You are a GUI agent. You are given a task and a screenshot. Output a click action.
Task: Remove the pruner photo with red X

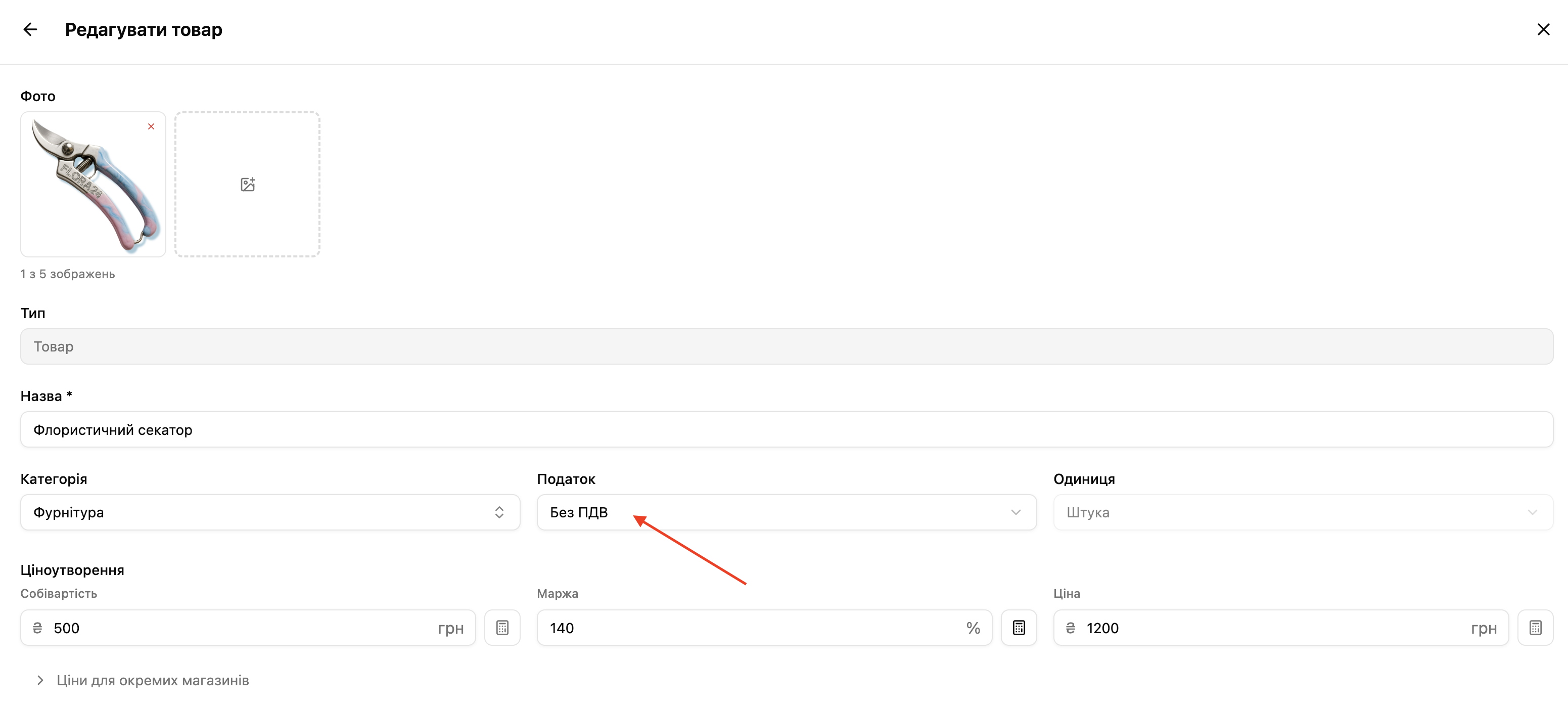[x=151, y=127]
